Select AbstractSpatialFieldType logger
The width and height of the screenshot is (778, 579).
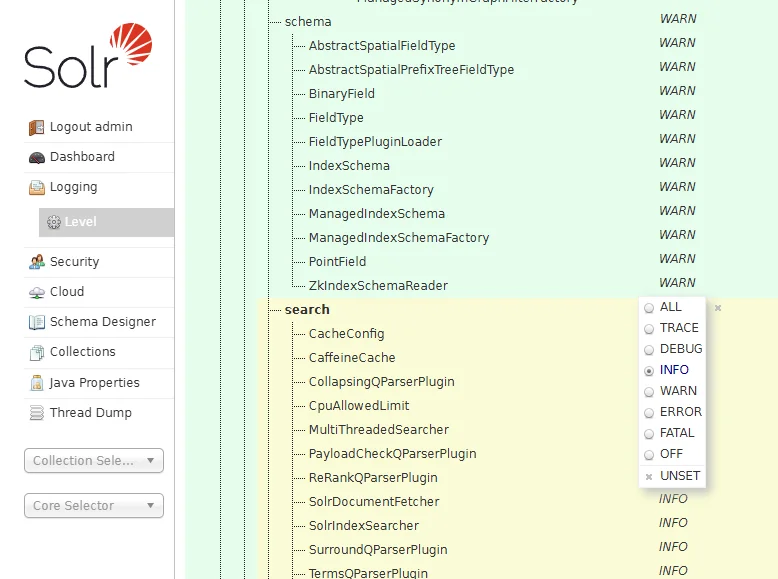[382, 46]
